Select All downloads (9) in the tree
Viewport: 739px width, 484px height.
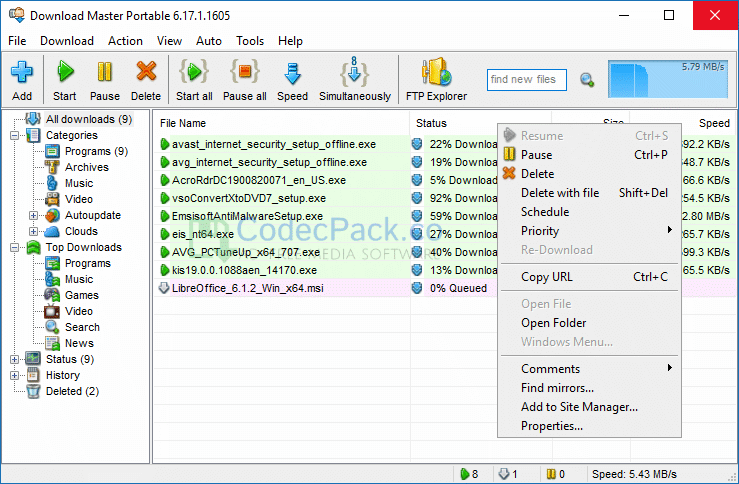89,119
